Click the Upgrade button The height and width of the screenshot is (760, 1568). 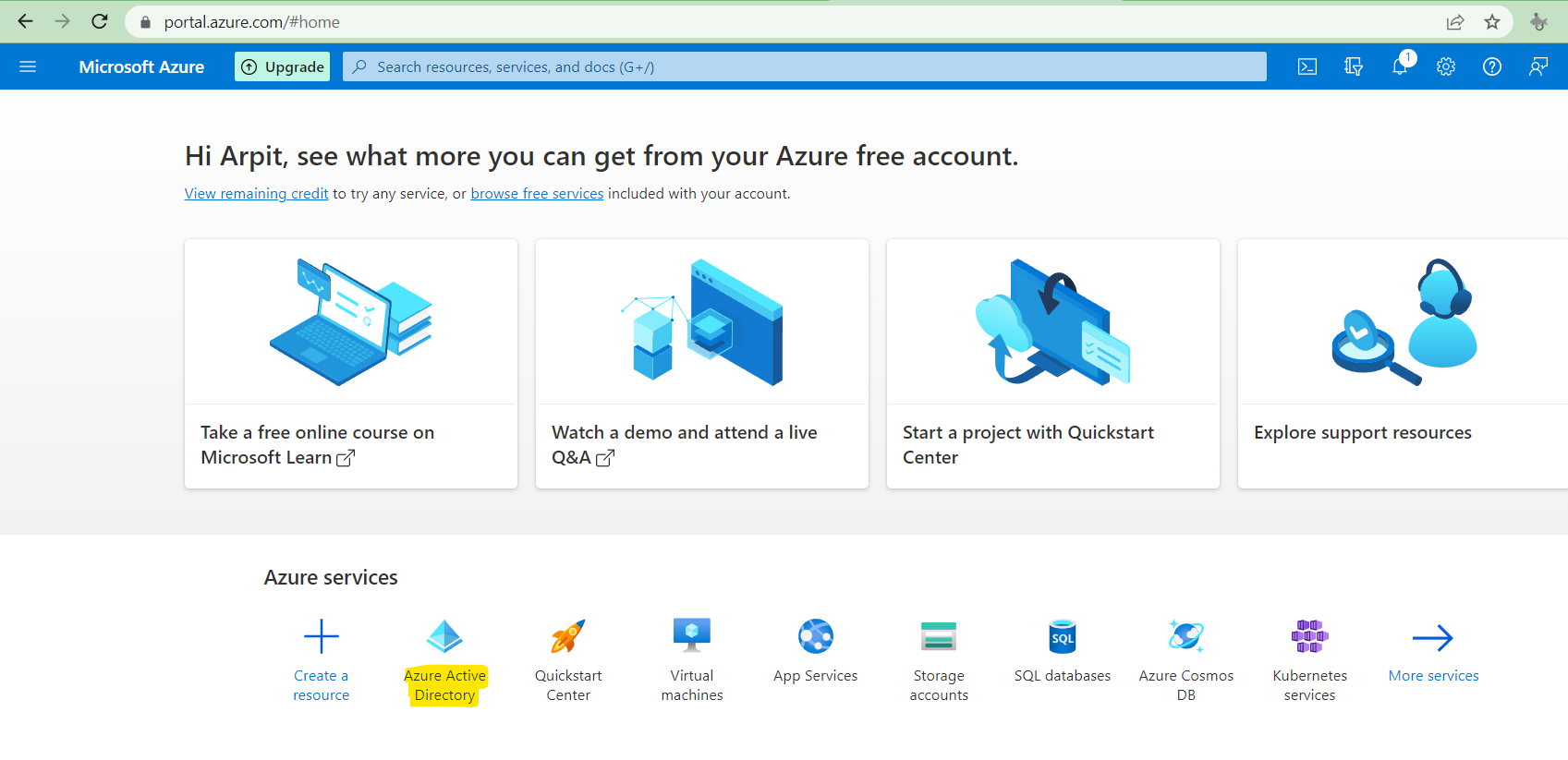pos(283,66)
